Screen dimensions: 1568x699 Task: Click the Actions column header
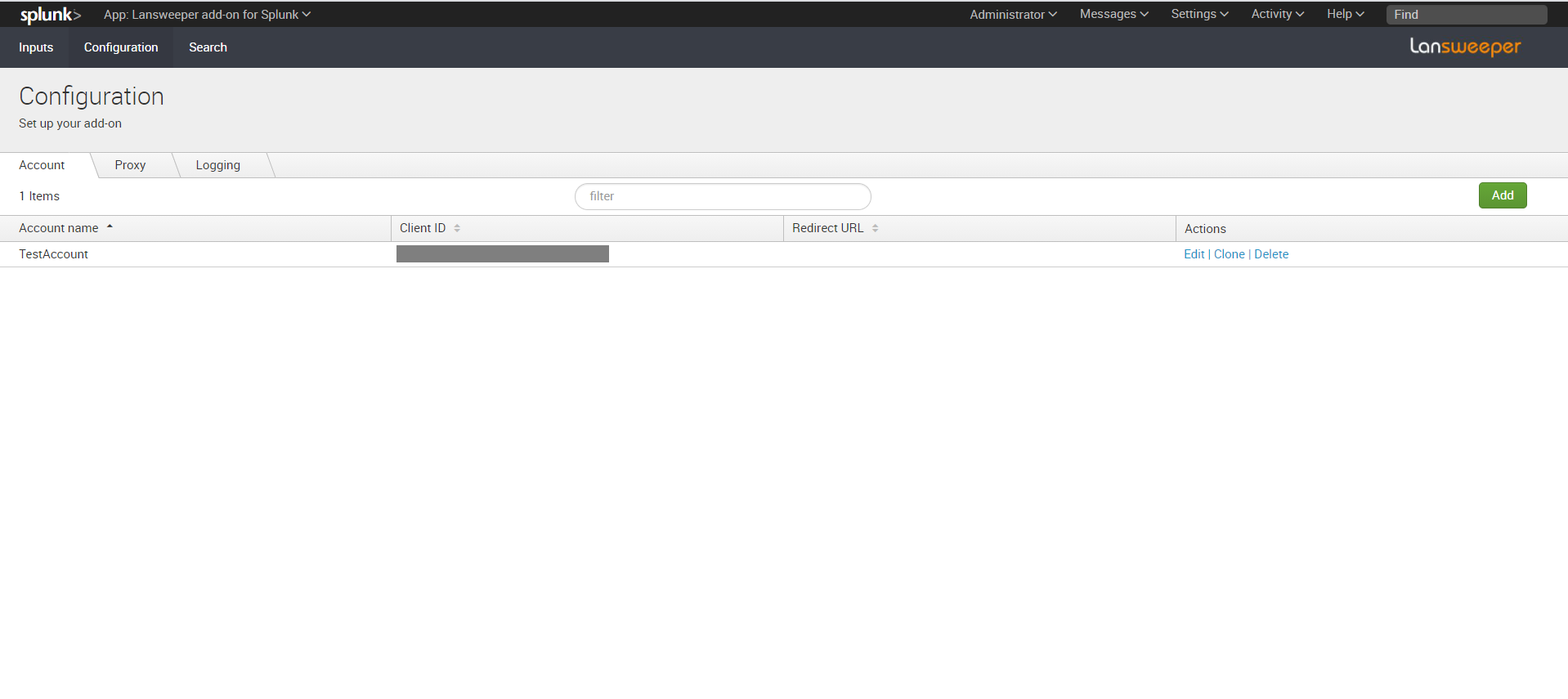click(x=1205, y=229)
